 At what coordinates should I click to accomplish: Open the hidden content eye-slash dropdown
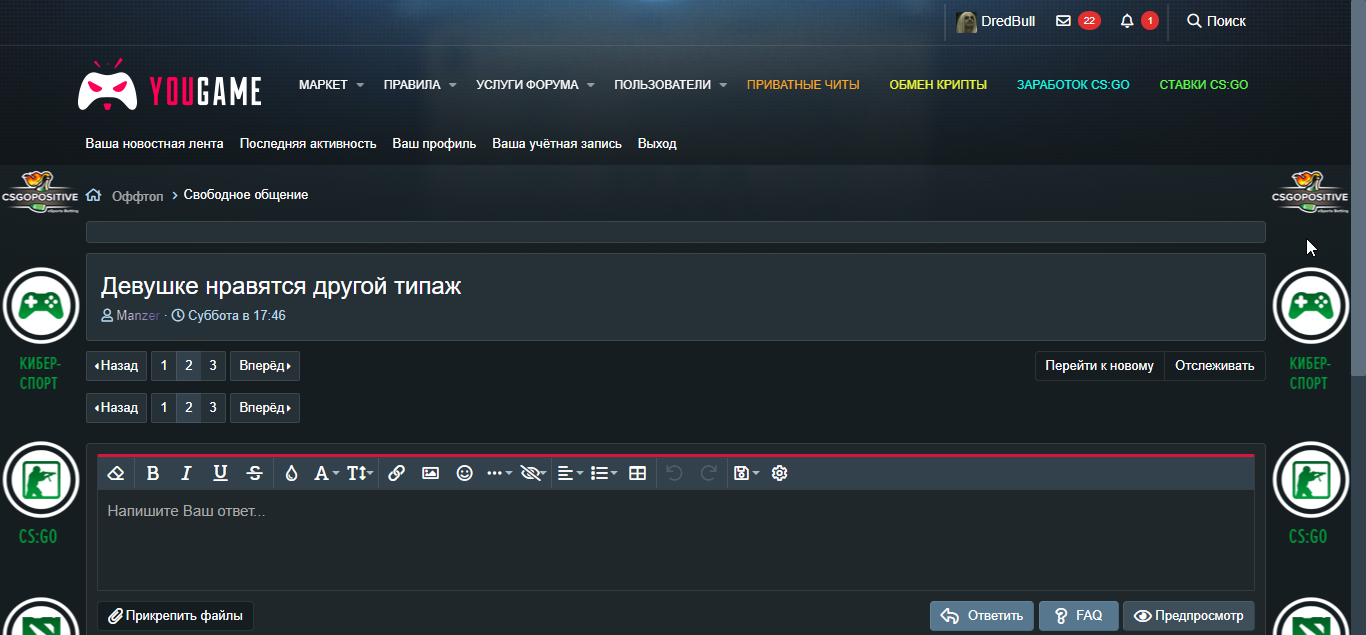coord(534,473)
